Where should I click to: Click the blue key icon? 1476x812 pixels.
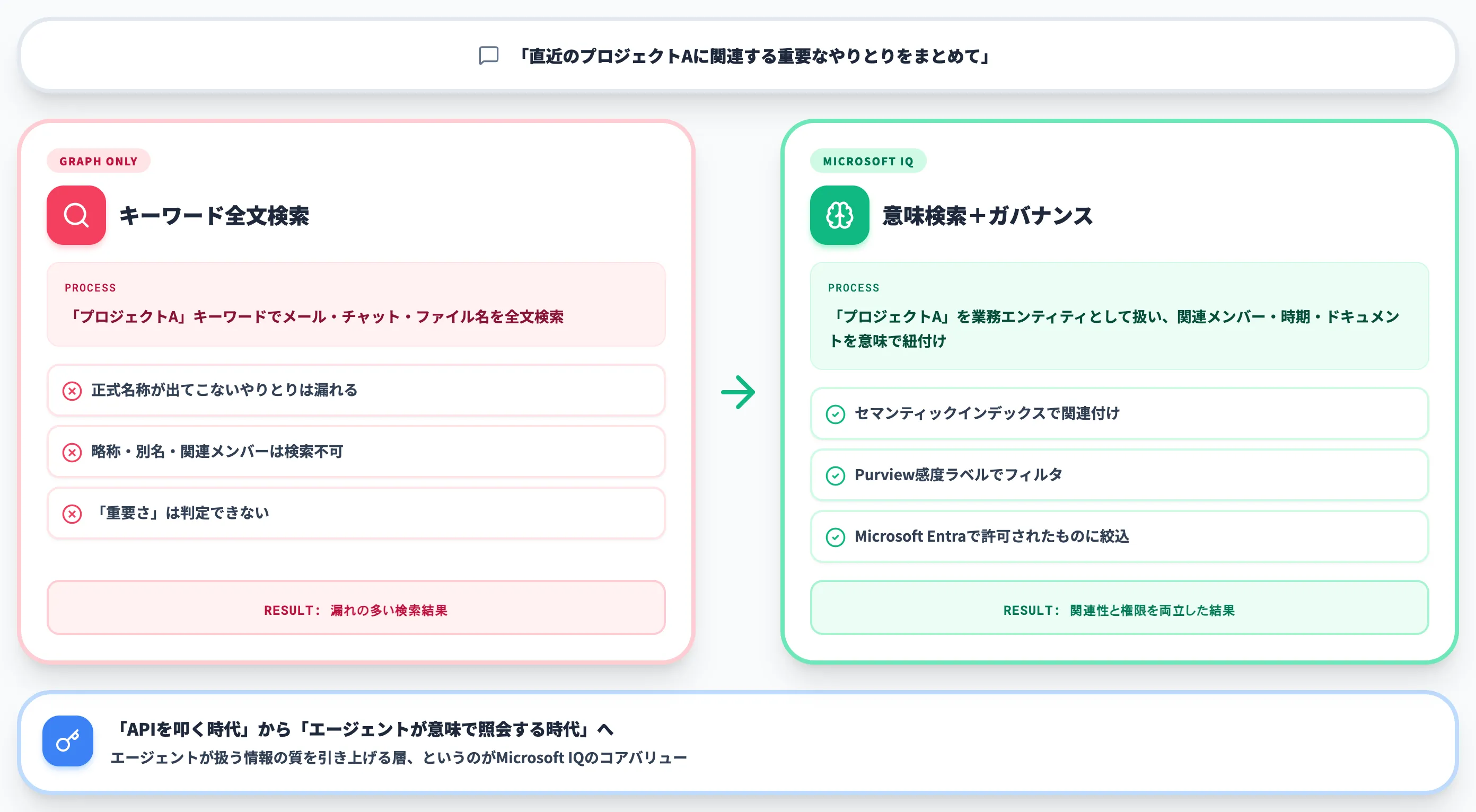pyautogui.click(x=68, y=740)
